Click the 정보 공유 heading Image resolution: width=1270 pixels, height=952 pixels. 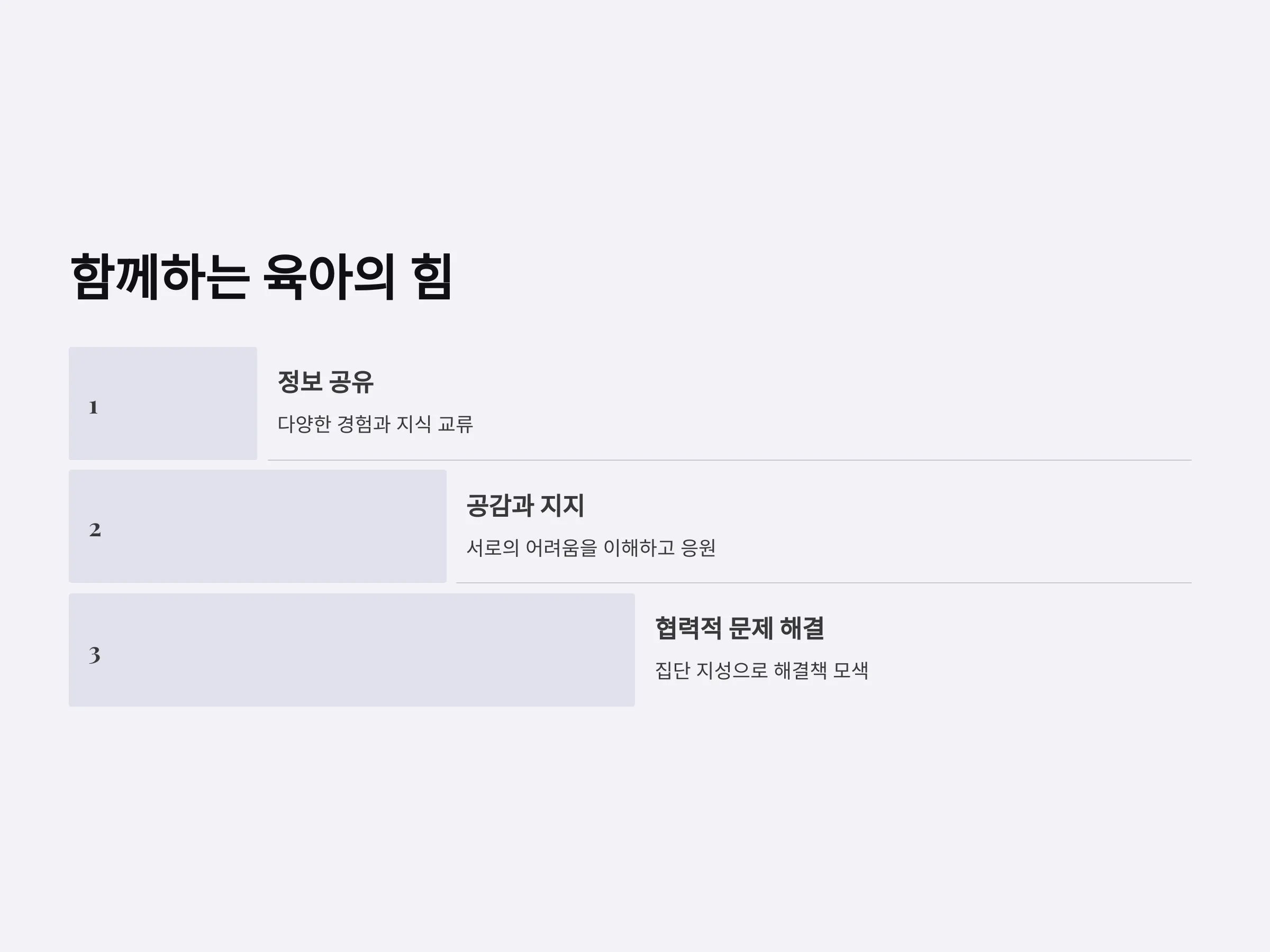pos(325,382)
